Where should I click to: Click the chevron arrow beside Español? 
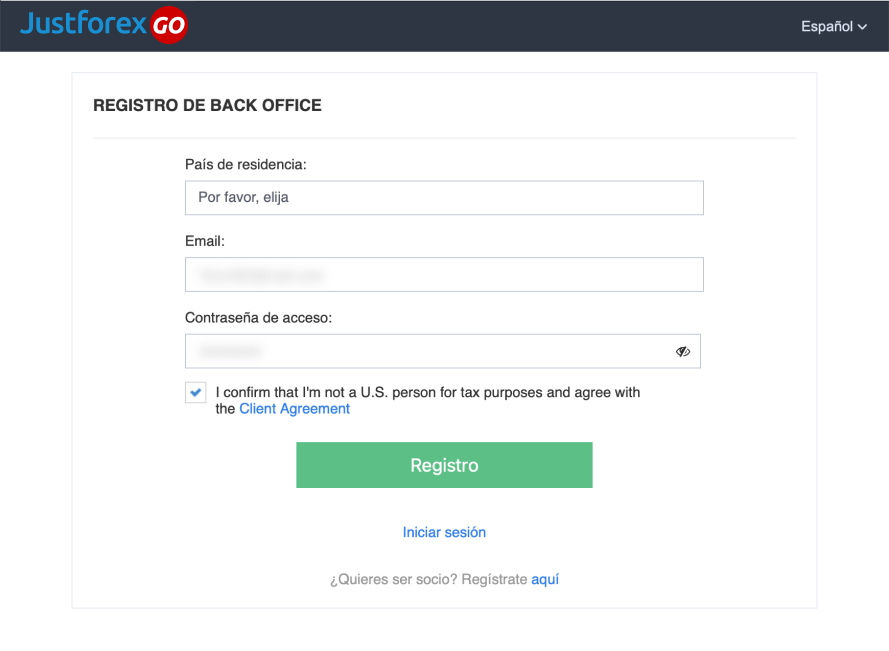862,27
